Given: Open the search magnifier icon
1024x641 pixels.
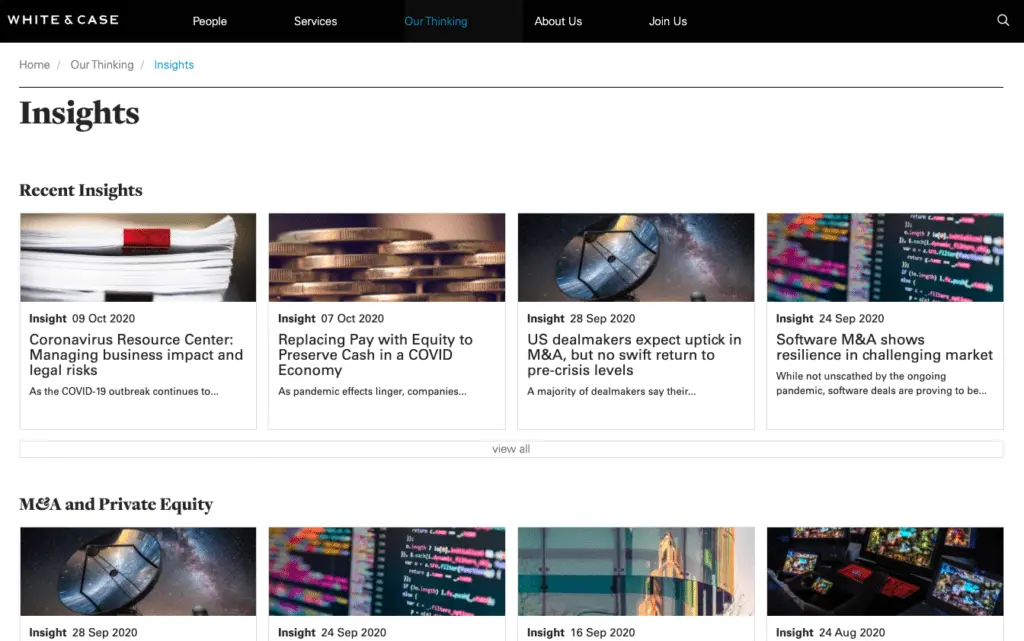Looking at the screenshot, I should (1003, 20).
